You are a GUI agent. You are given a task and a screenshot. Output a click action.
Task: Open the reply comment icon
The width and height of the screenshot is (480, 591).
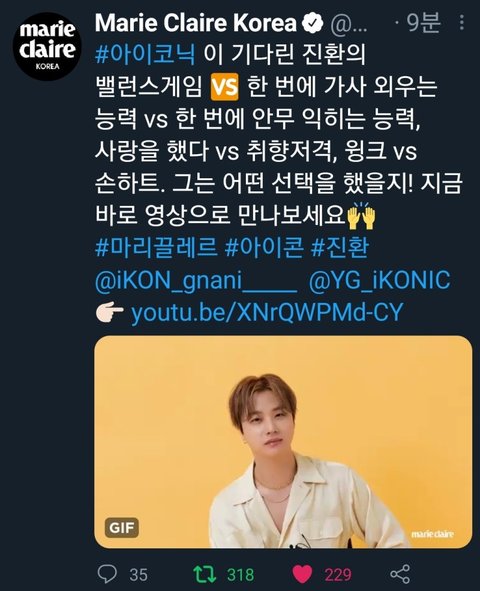[107, 574]
